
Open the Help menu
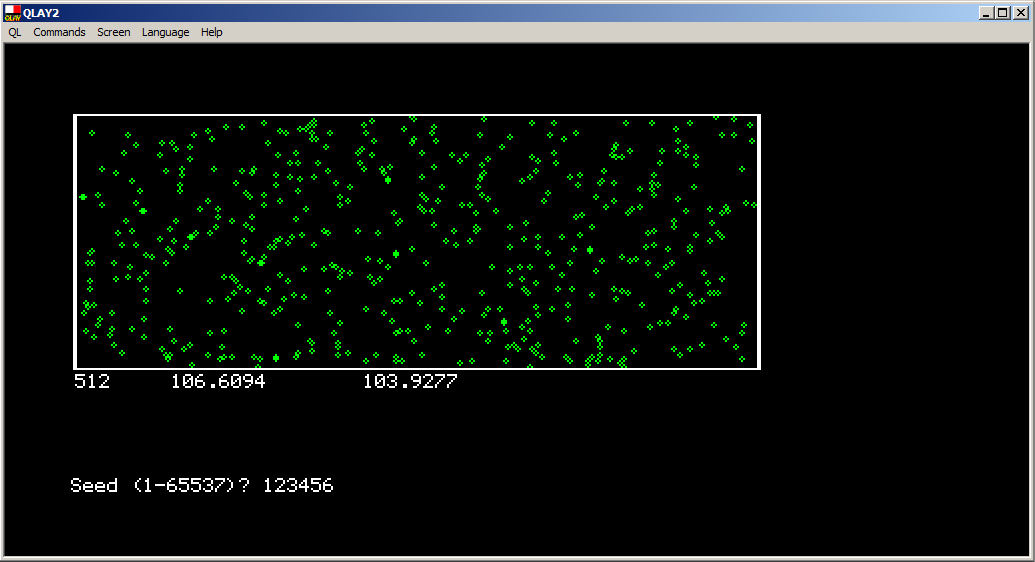[212, 32]
